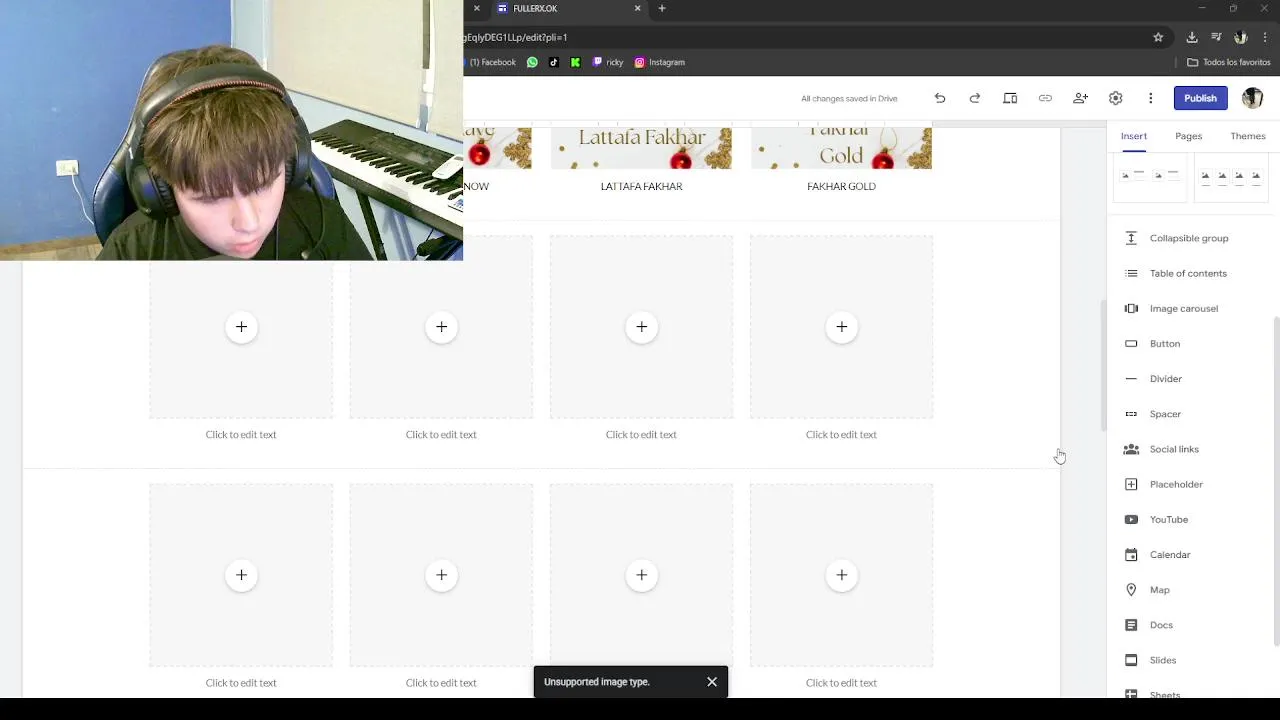Insert a Docs file
This screenshot has width=1280, height=720.
(x=1161, y=625)
